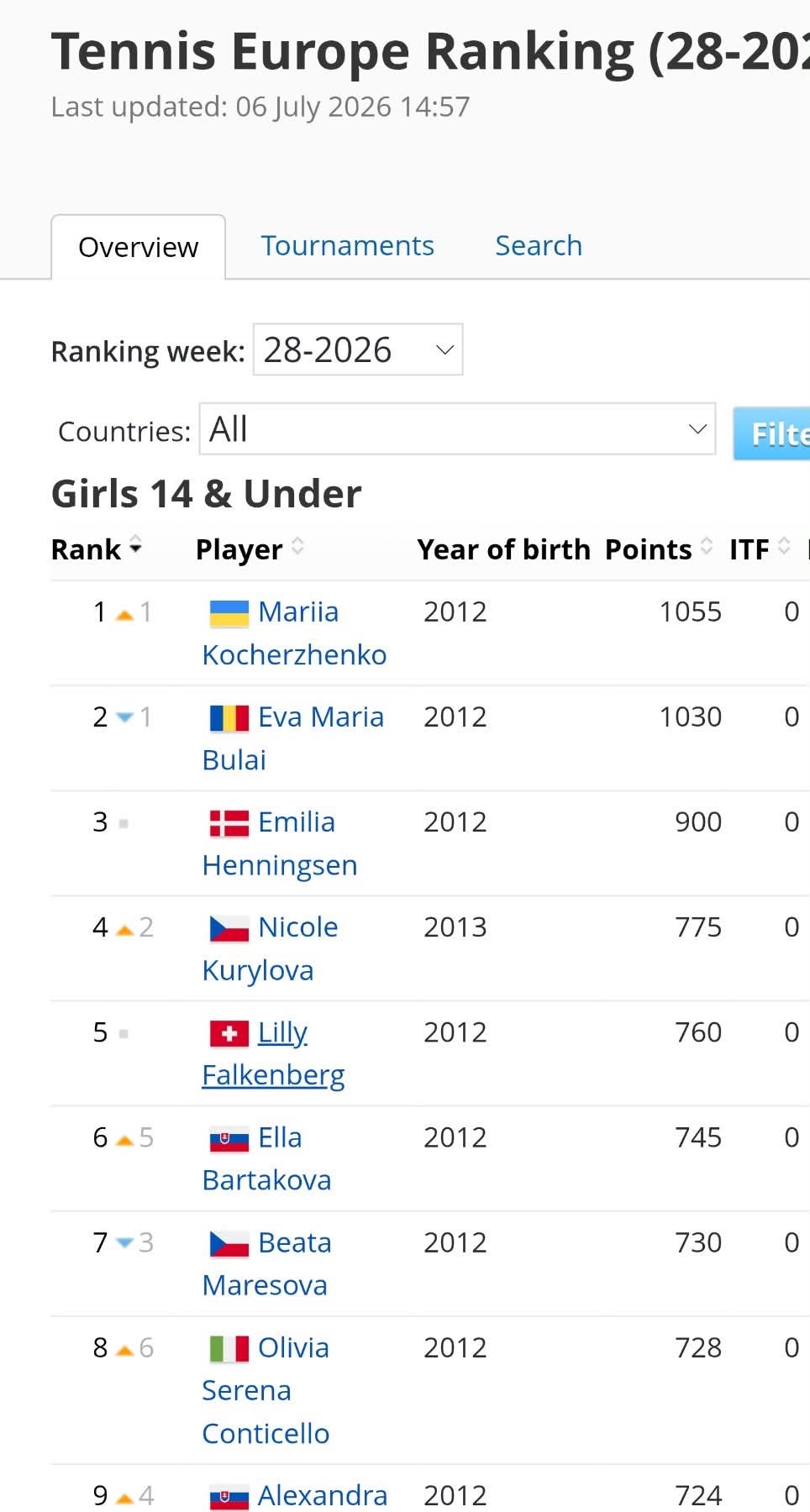The image size is (810, 1512).
Task: Click the Year of birth column header
Action: tap(504, 549)
